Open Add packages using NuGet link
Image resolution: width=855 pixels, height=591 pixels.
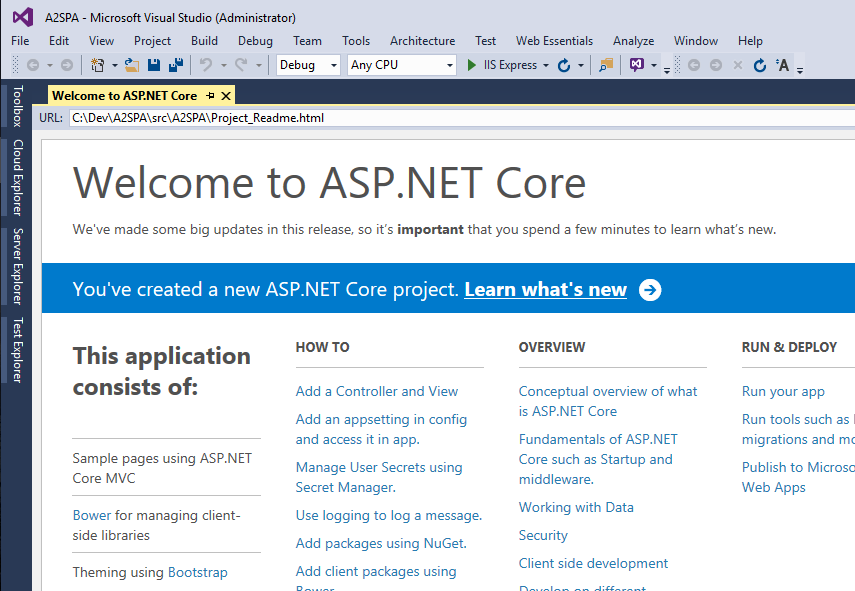tap(381, 544)
